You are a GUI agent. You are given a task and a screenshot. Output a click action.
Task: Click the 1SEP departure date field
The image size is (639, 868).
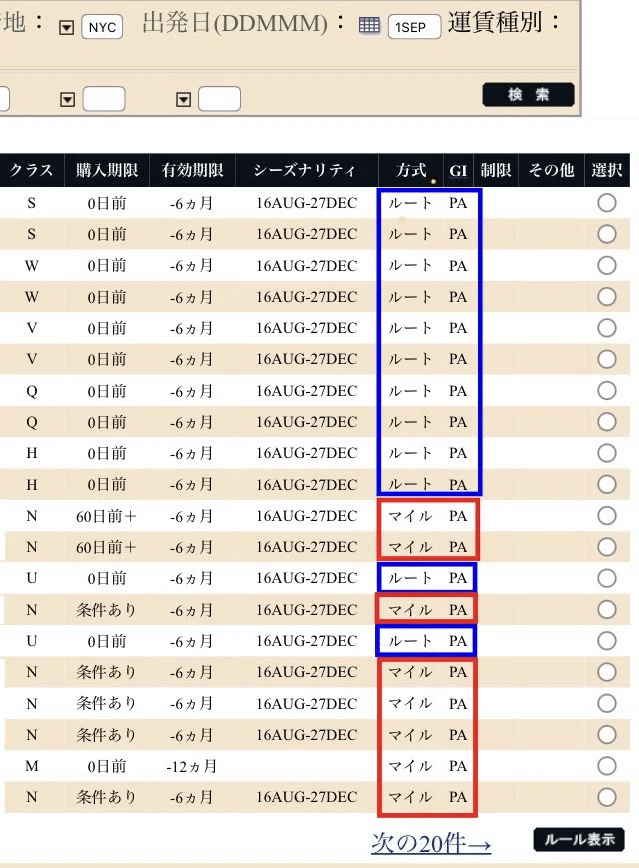click(414, 27)
